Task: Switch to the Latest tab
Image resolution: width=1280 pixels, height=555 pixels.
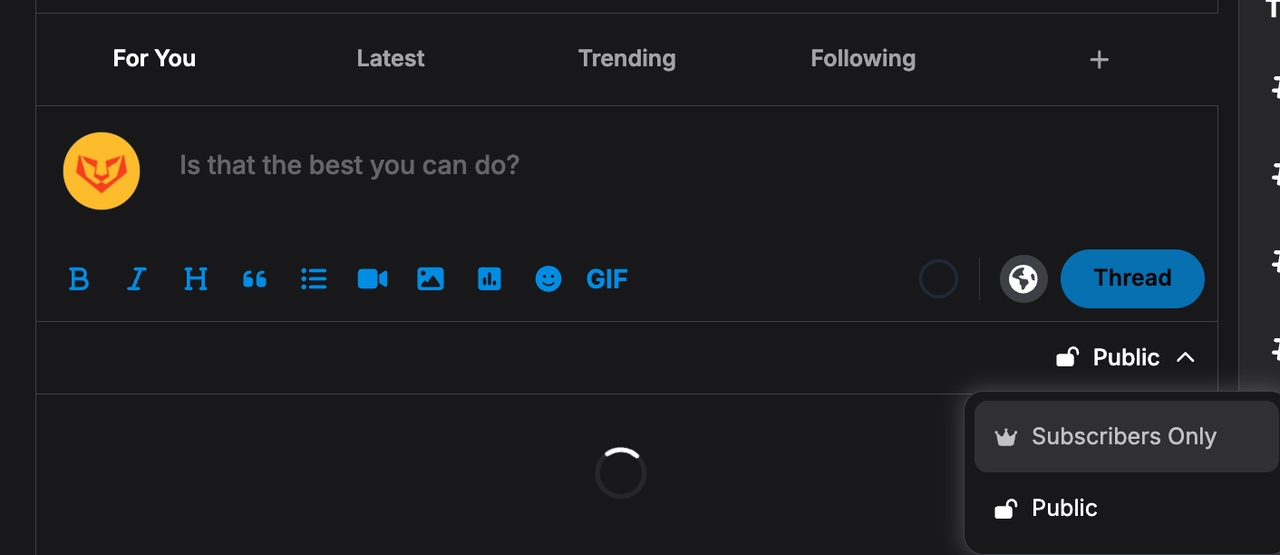Action: [x=390, y=59]
